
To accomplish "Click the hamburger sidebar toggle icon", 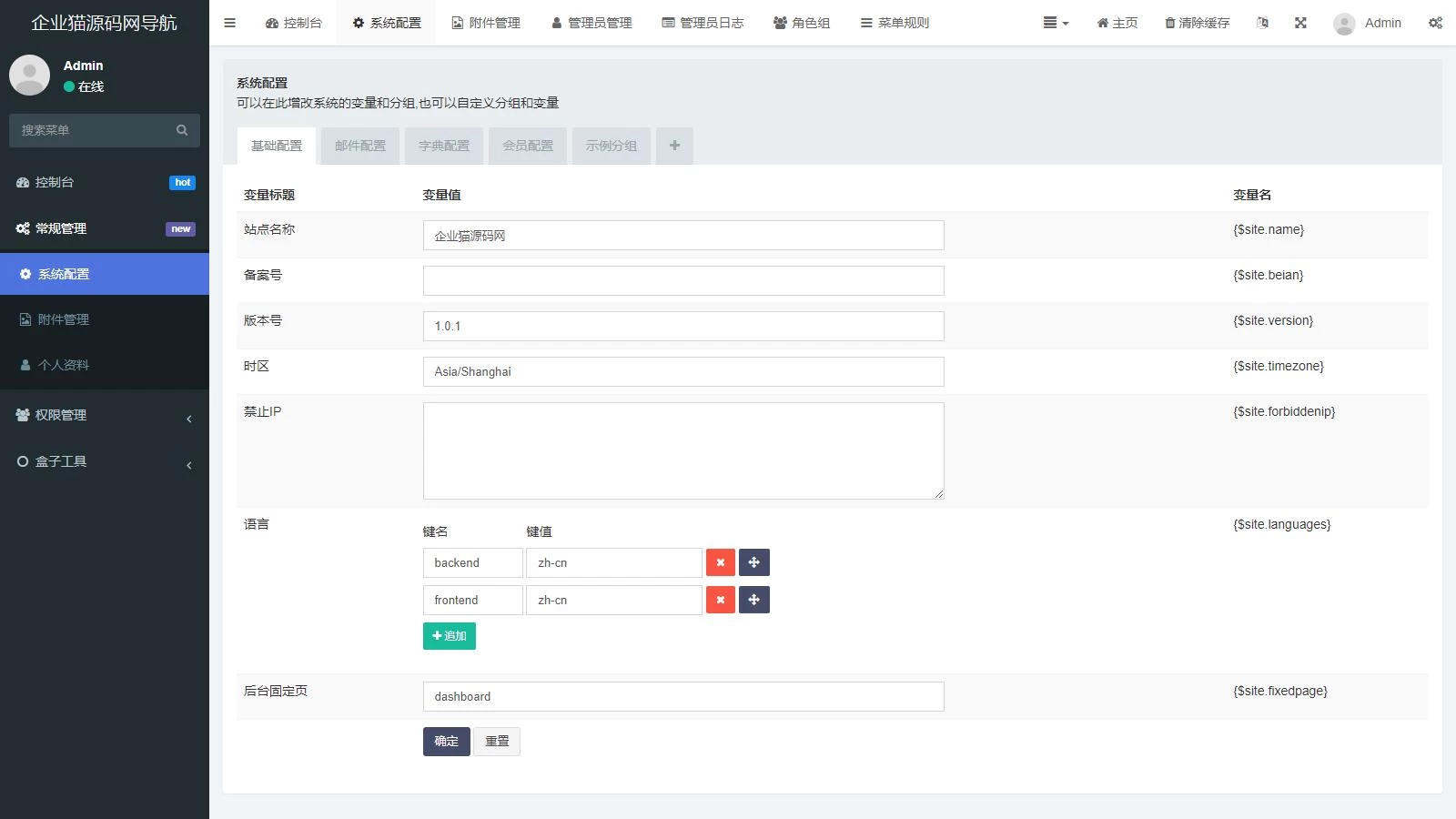I will point(229,23).
